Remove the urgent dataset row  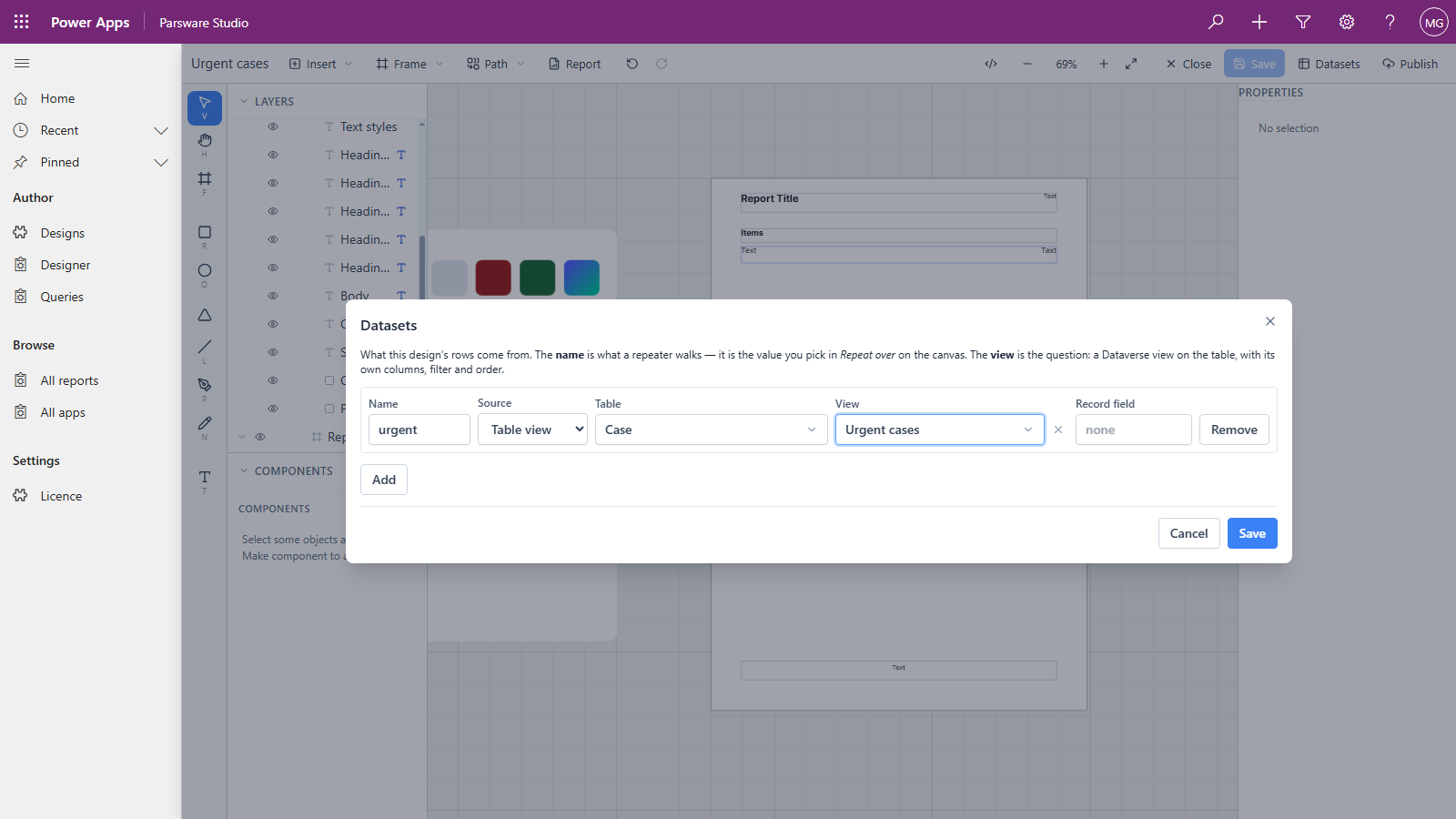1234,430
